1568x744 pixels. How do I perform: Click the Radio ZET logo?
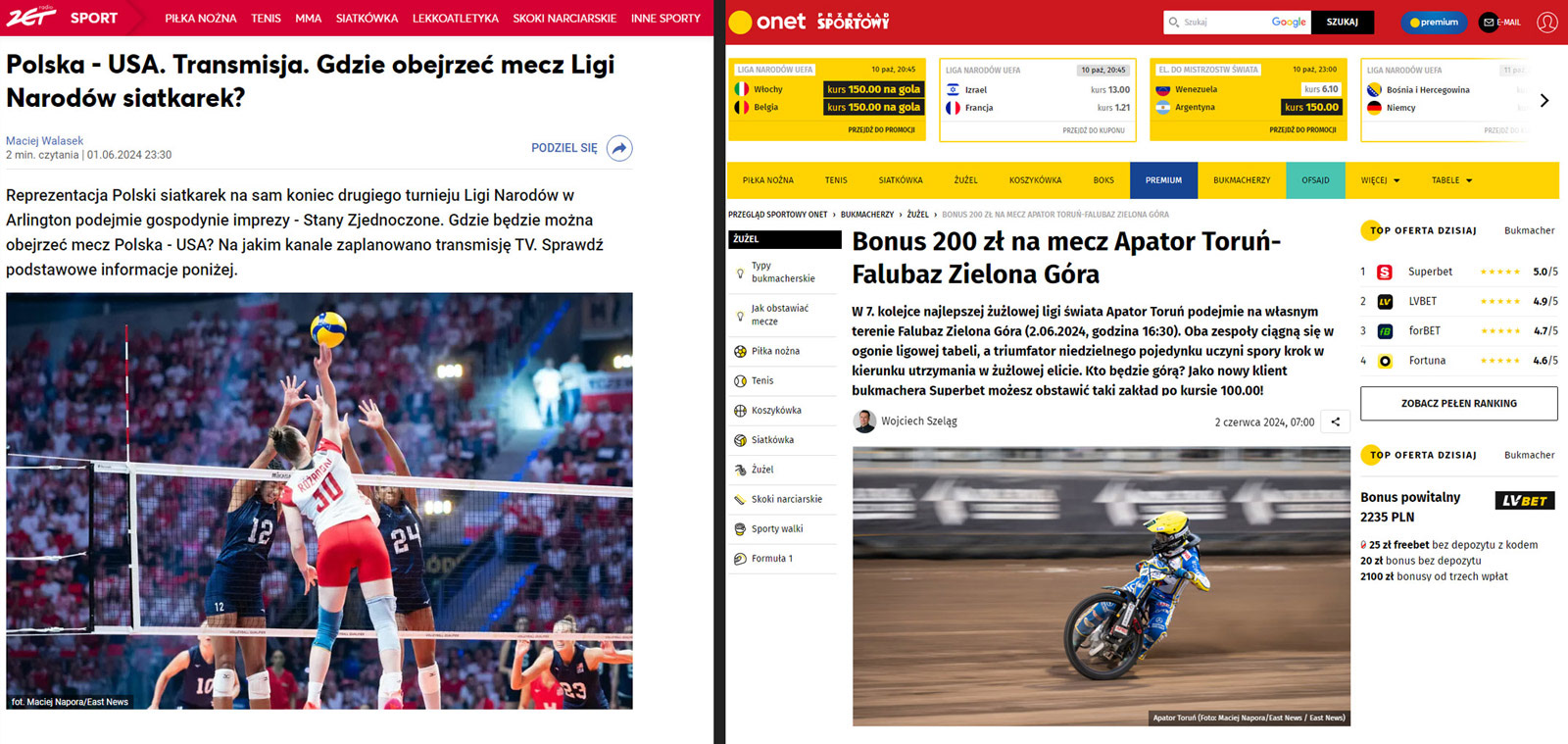31,17
